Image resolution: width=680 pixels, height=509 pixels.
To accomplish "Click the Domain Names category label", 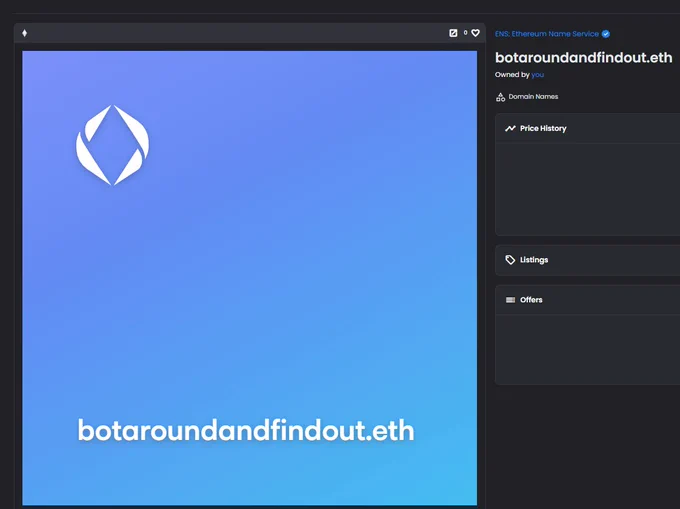I will pyautogui.click(x=533, y=97).
